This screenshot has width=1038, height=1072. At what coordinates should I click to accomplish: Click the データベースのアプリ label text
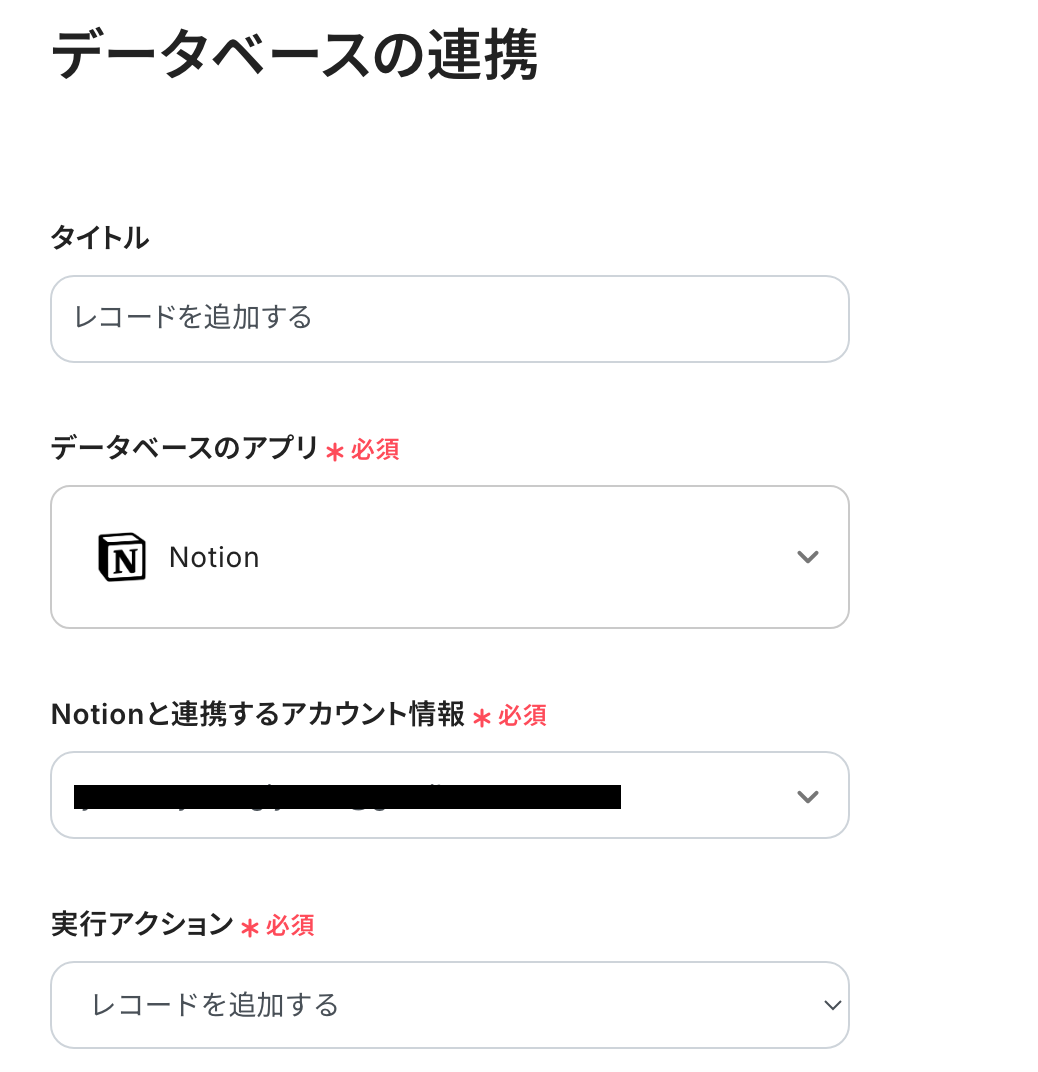[x=184, y=448]
